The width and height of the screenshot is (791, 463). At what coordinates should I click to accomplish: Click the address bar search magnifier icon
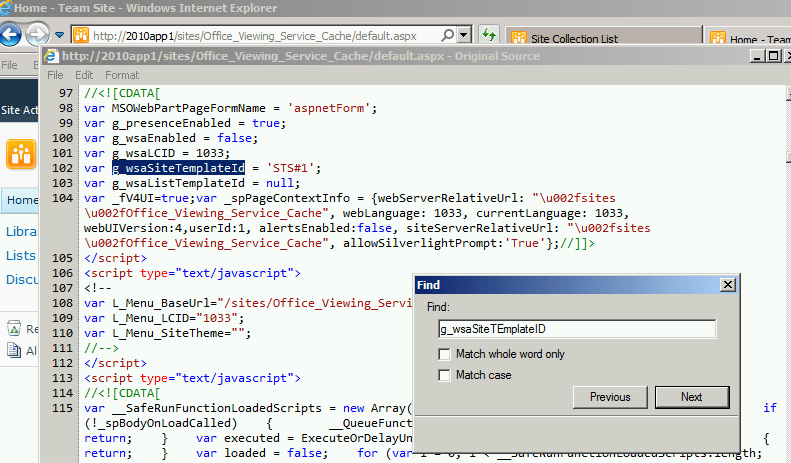tap(447, 35)
